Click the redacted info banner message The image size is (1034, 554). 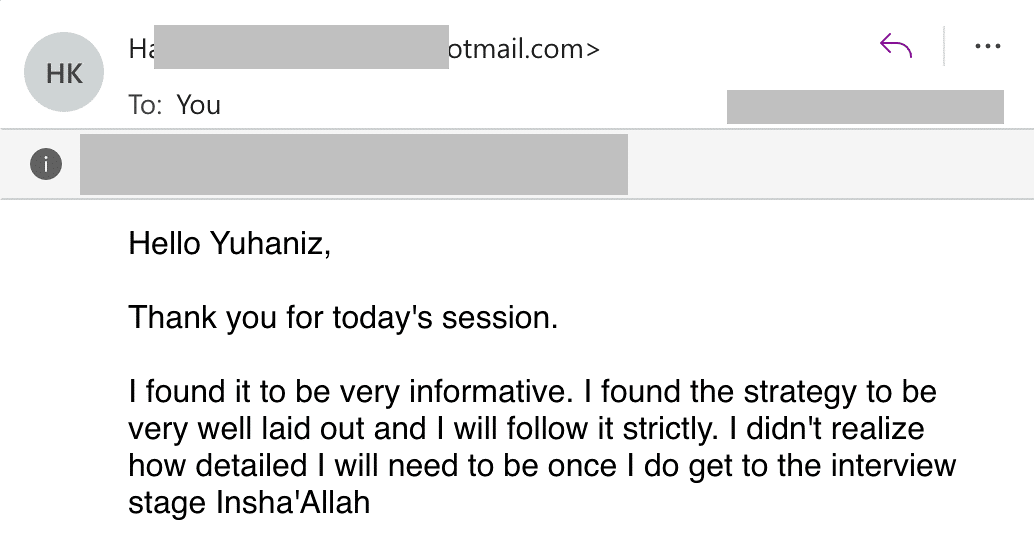click(353, 164)
